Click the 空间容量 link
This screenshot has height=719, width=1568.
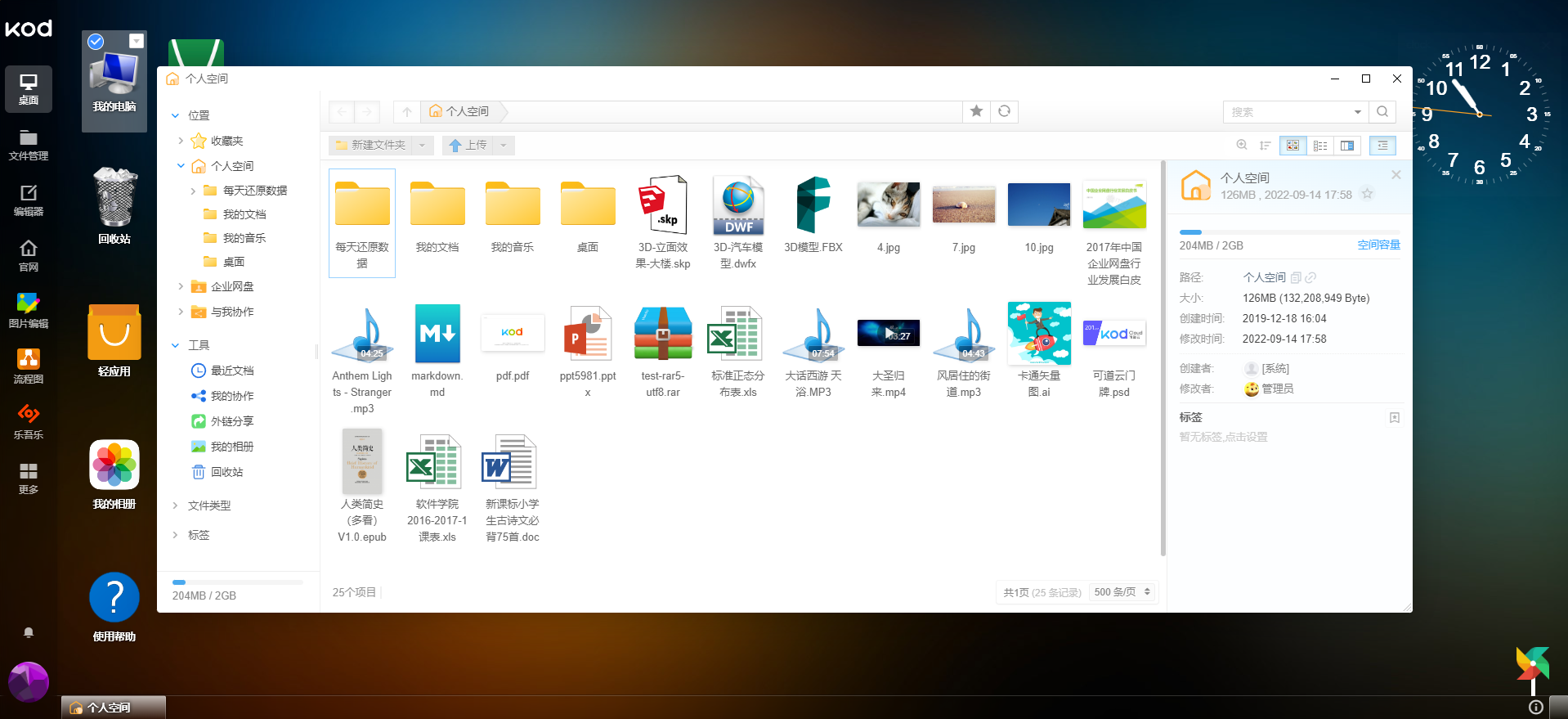tap(1378, 245)
